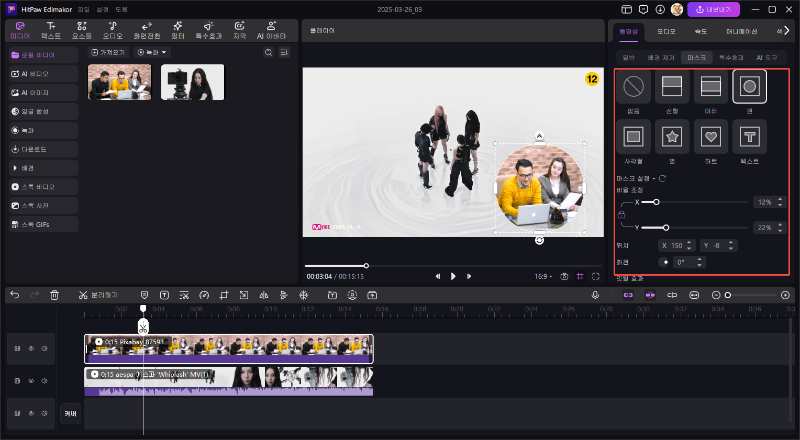800x440 pixels.
Task: Click the import media button
Action: click(108, 52)
